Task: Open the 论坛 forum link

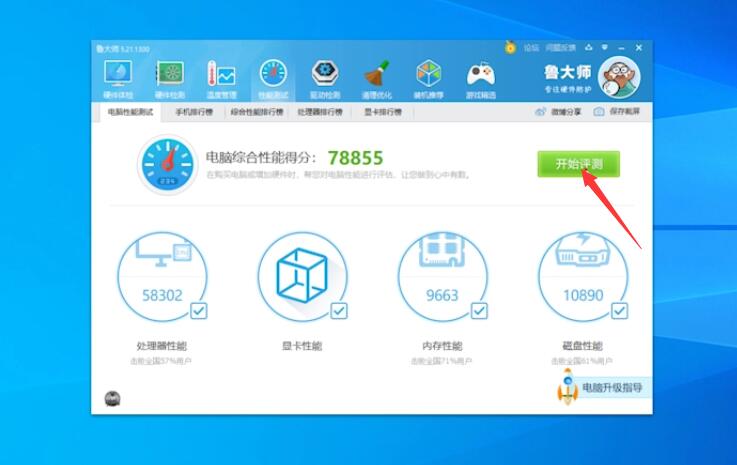Action: (x=531, y=47)
